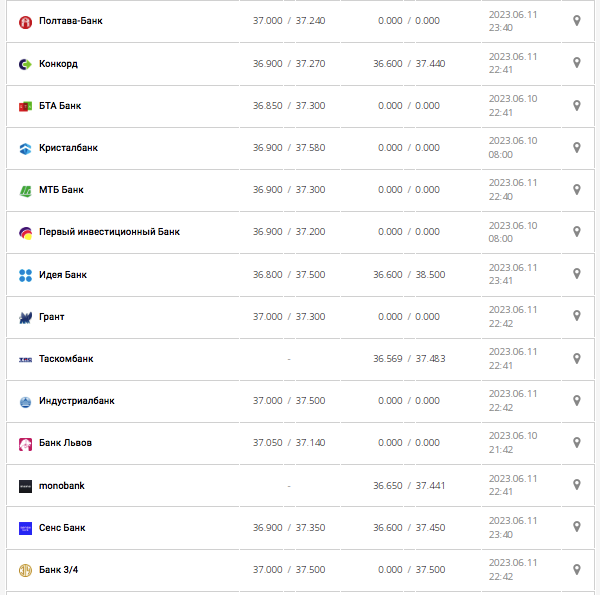Click location pin in Индустриалбанк row
The image size is (600, 595).
pos(577,400)
